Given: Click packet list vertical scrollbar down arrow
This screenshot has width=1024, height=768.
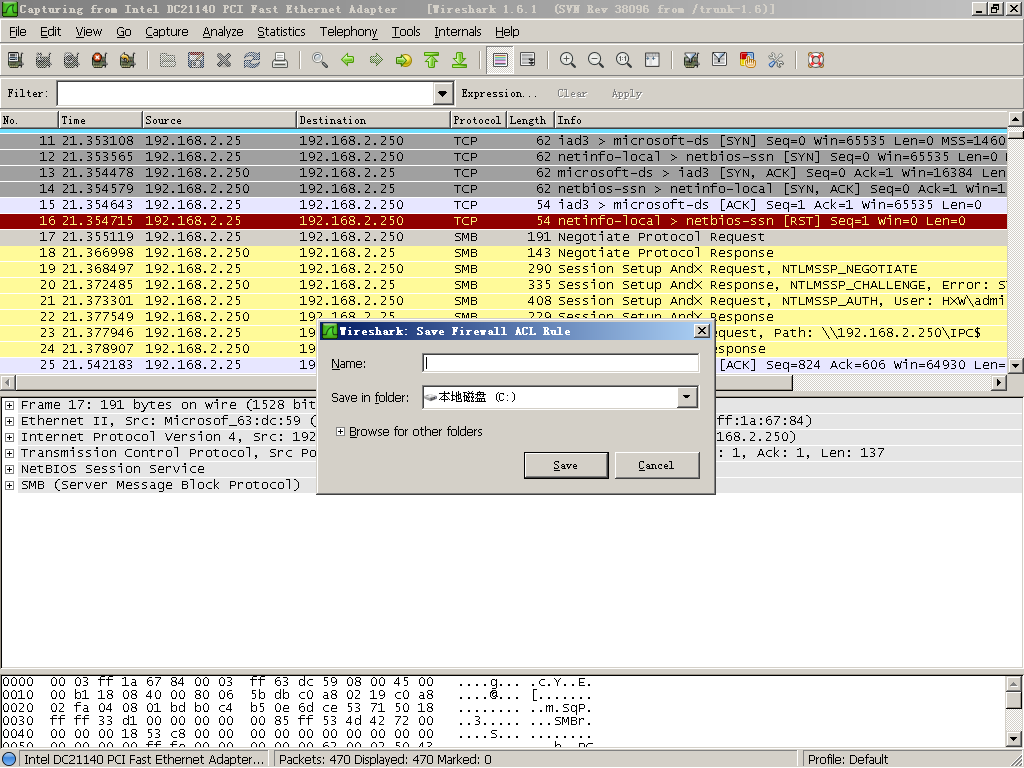Looking at the screenshot, I should pyautogui.click(x=1016, y=366).
